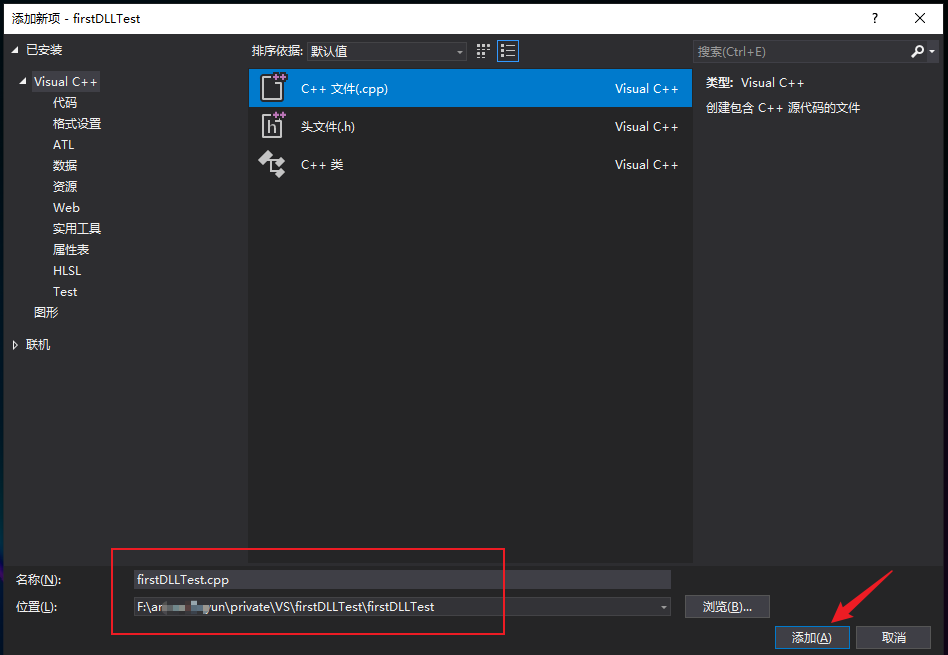The image size is (948, 655).
Task: Click the 类型: Visual C++ description text
Action: coord(755,83)
